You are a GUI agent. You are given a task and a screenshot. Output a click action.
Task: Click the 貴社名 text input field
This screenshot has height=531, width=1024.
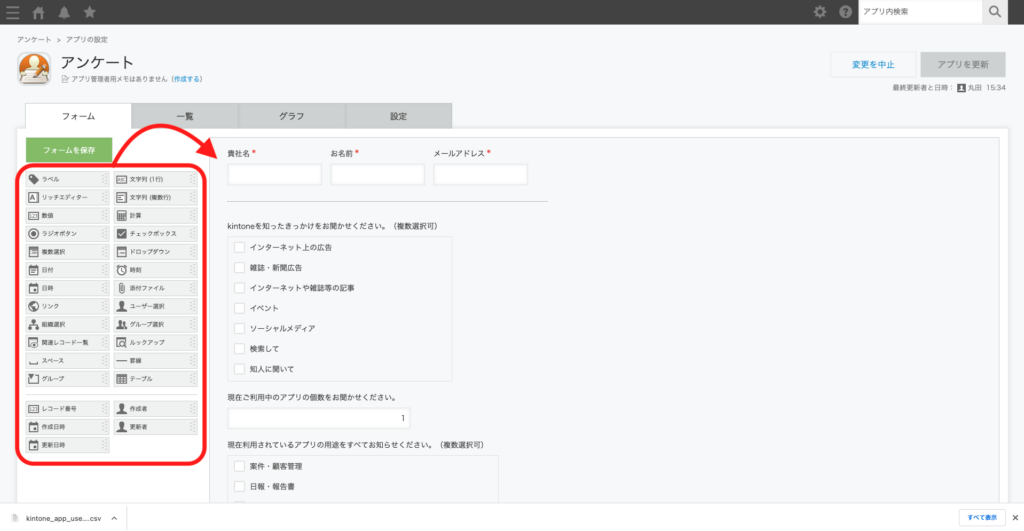(x=274, y=175)
